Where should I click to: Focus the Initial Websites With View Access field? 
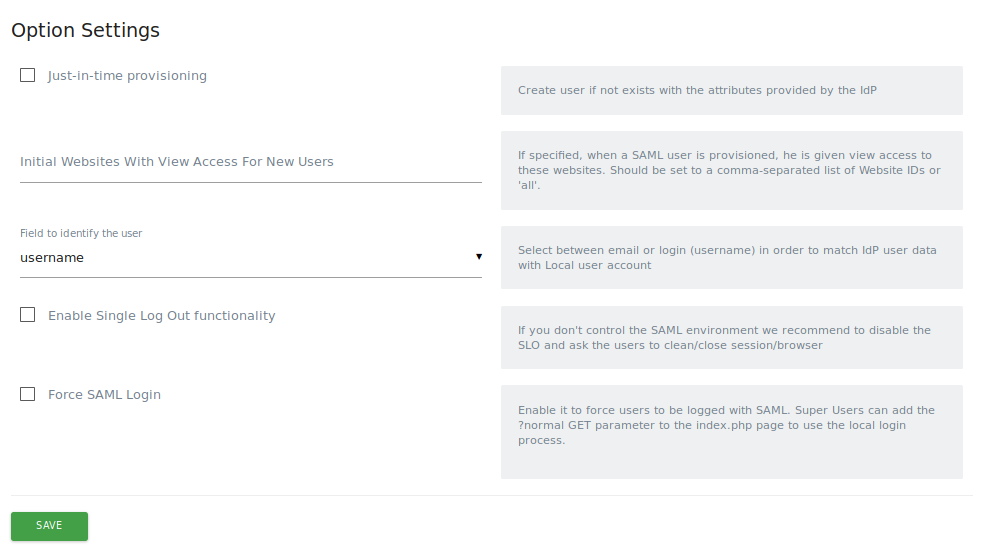pos(250,162)
